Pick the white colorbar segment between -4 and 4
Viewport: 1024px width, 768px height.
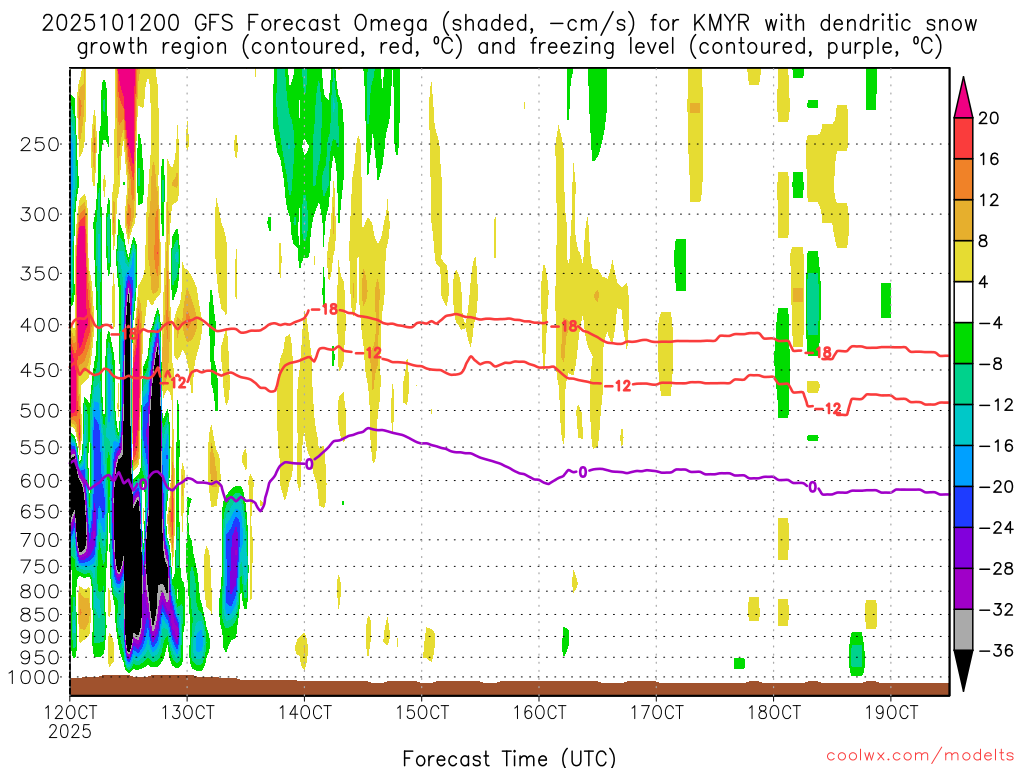[963, 302]
